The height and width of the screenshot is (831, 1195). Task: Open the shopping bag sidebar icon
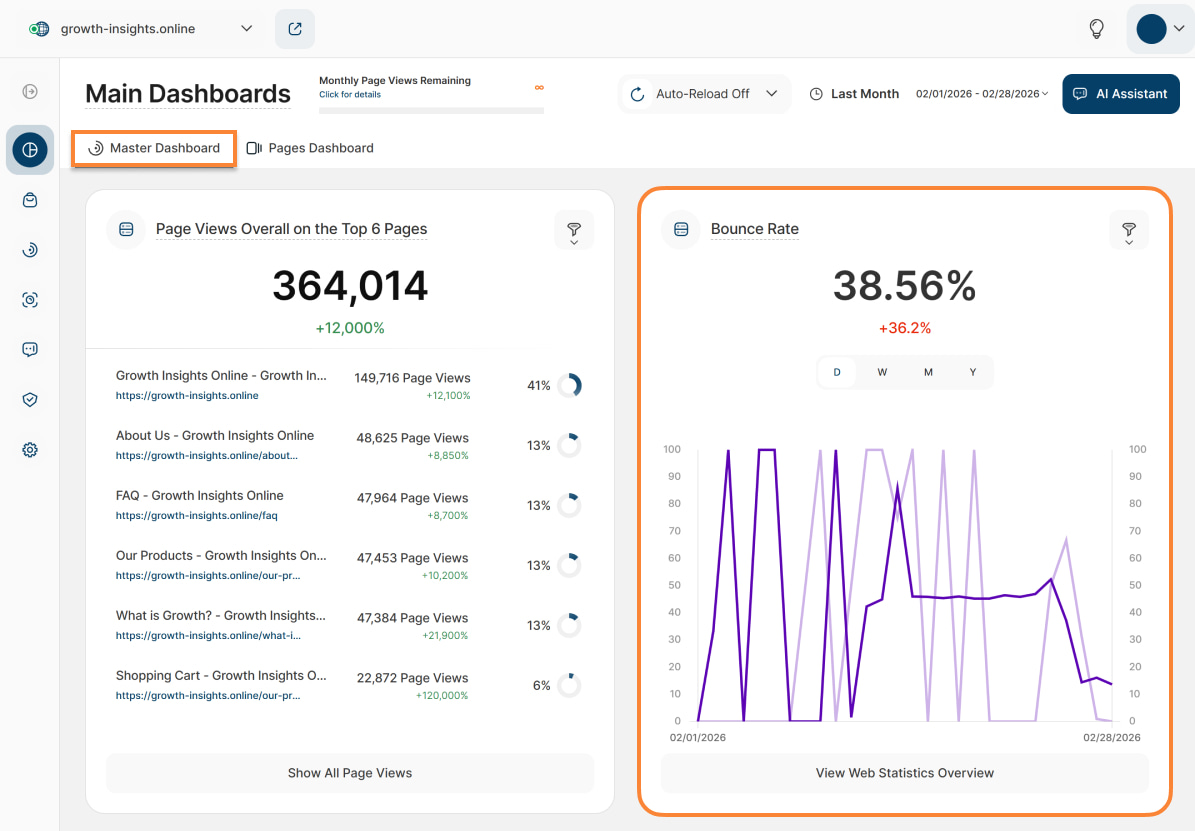coord(30,200)
